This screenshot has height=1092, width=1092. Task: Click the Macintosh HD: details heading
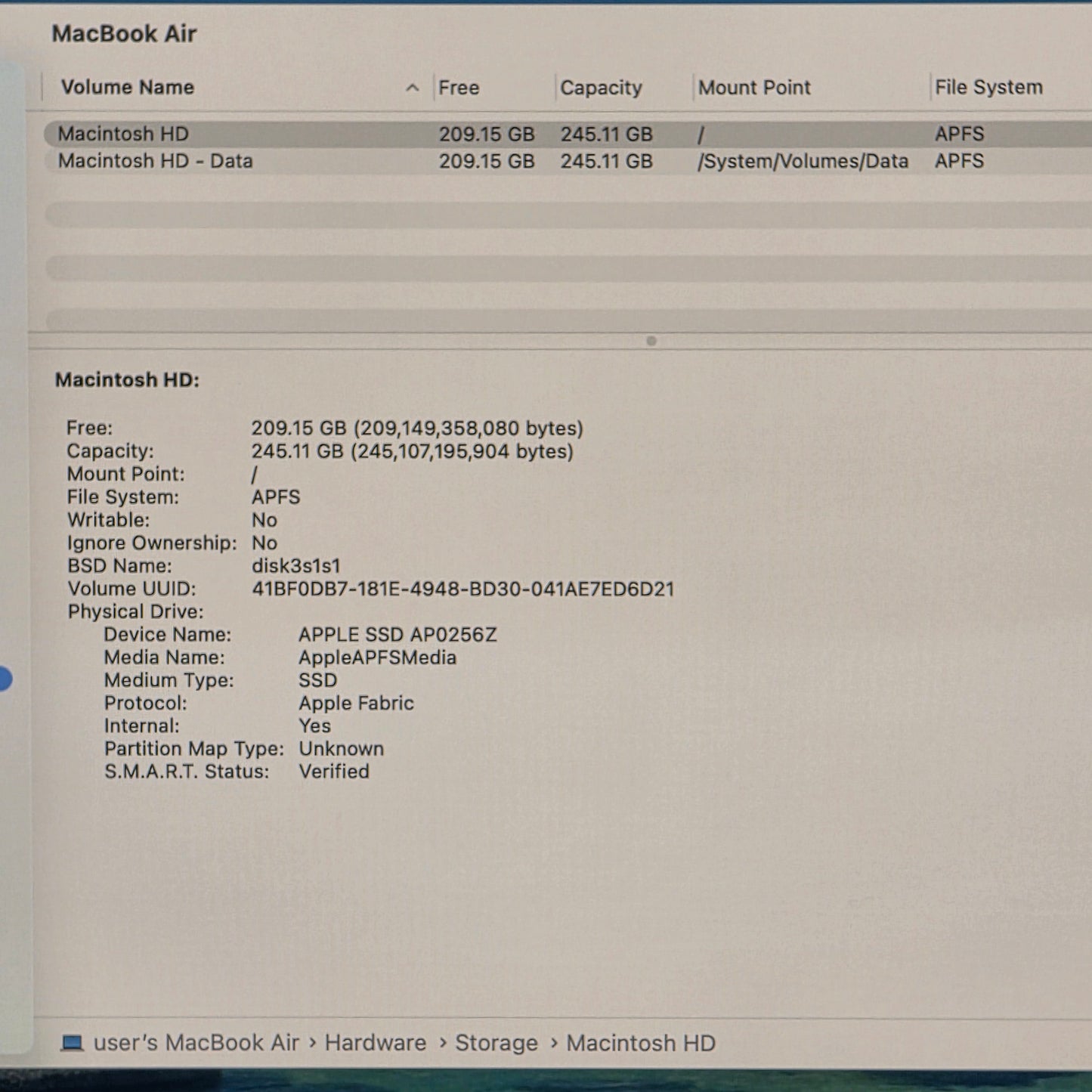[127, 379]
